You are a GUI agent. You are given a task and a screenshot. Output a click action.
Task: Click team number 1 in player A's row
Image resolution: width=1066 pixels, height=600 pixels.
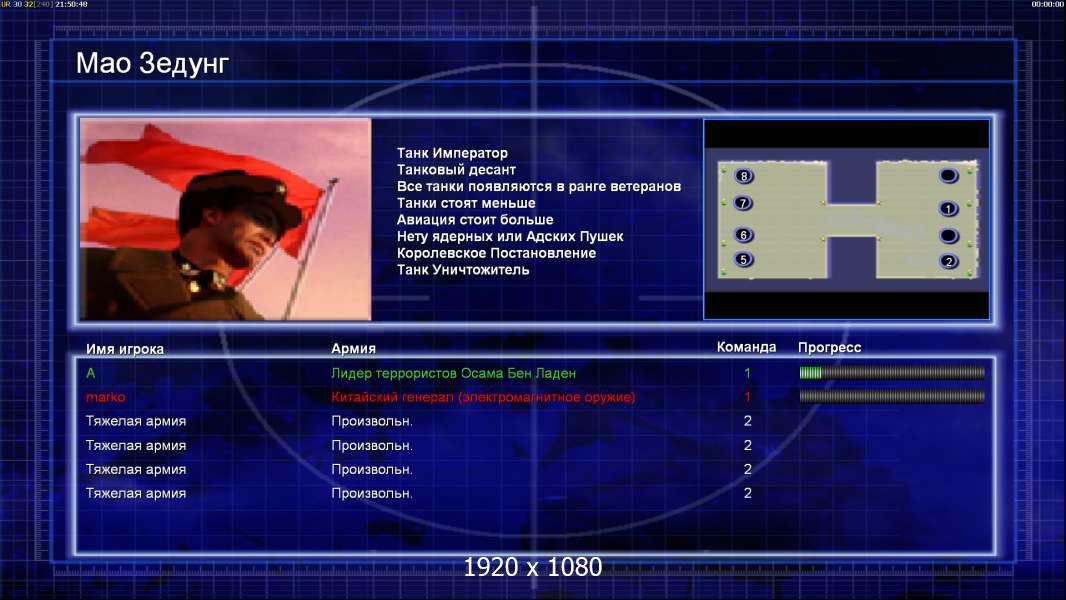point(747,373)
